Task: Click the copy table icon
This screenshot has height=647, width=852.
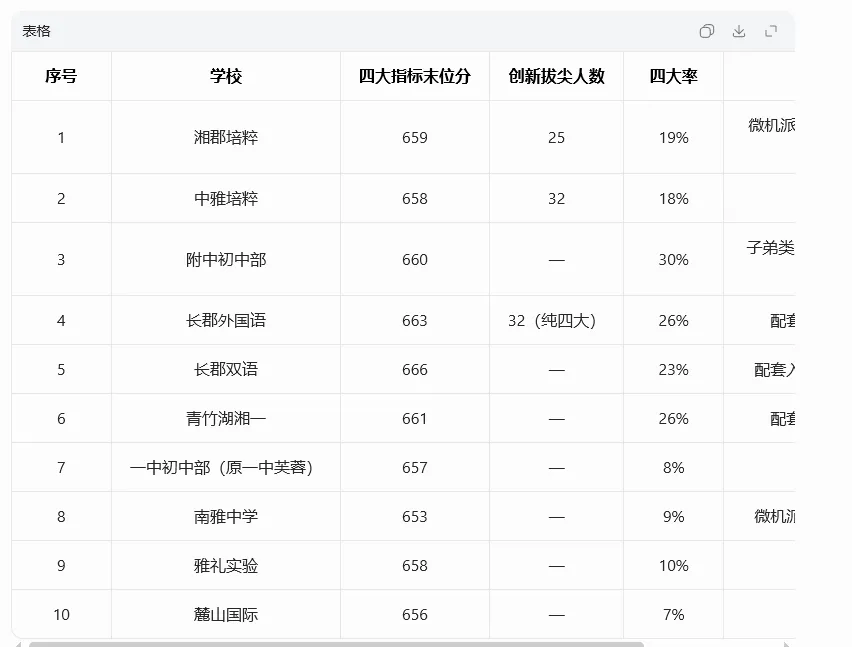Action: coord(706,31)
